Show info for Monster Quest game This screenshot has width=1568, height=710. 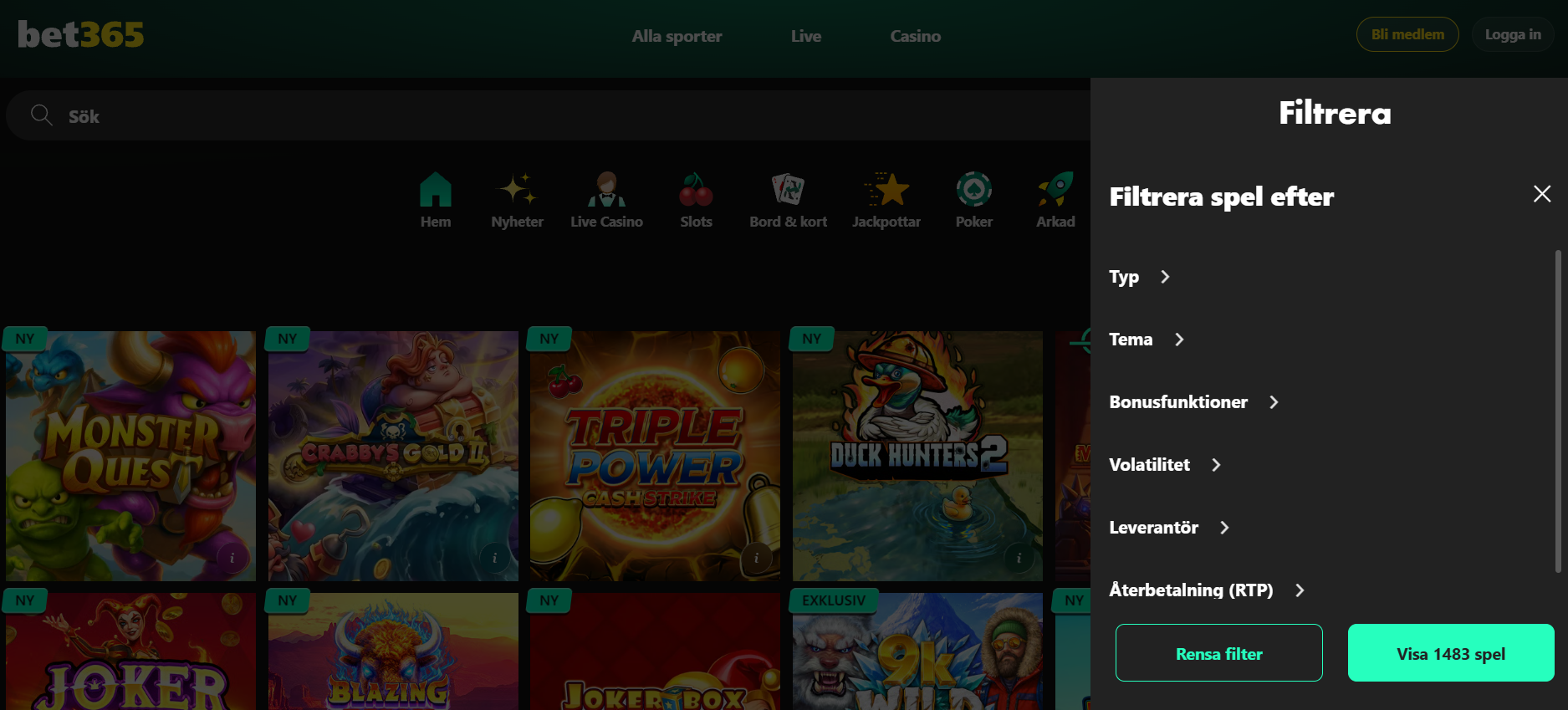tap(232, 558)
